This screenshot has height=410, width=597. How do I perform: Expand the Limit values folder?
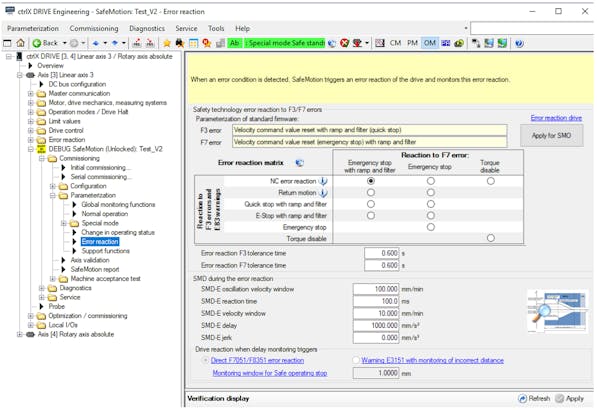pyautogui.click(x=31, y=121)
